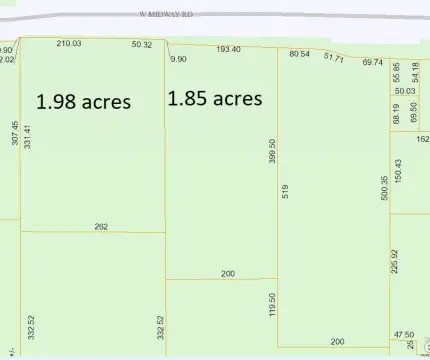
Task: Click the 210.03 boundary measurement
Action: tap(69, 43)
